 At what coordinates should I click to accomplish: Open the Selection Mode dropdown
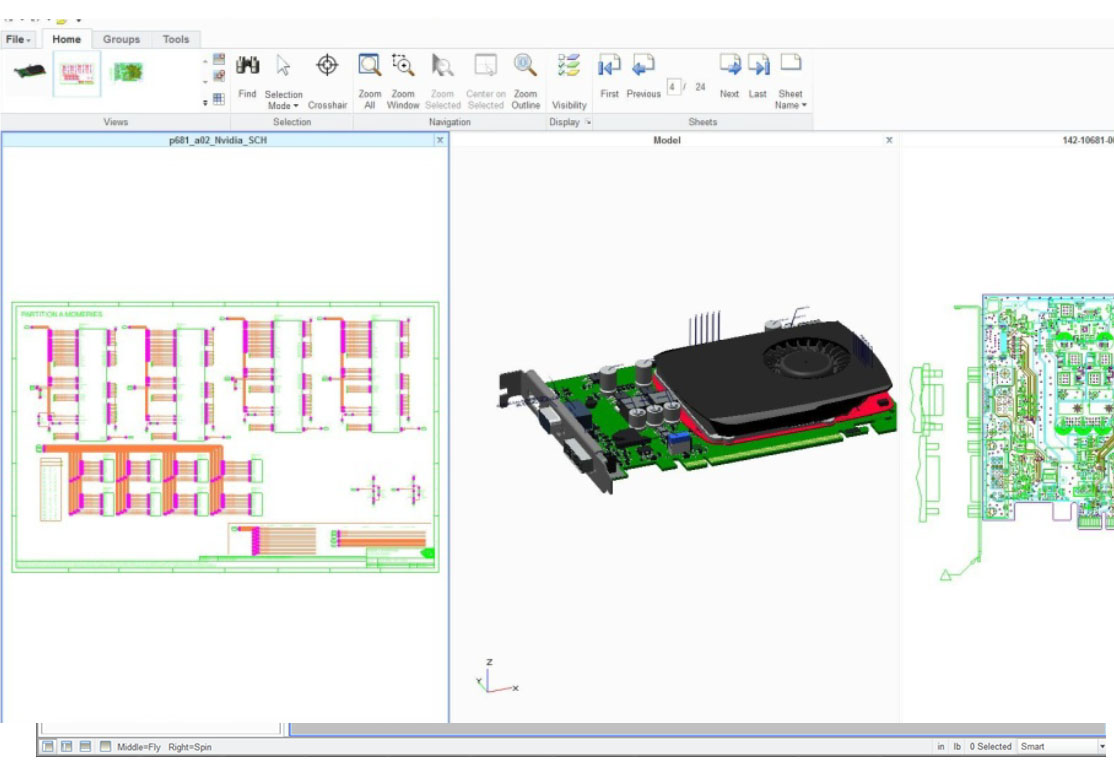pos(283,82)
